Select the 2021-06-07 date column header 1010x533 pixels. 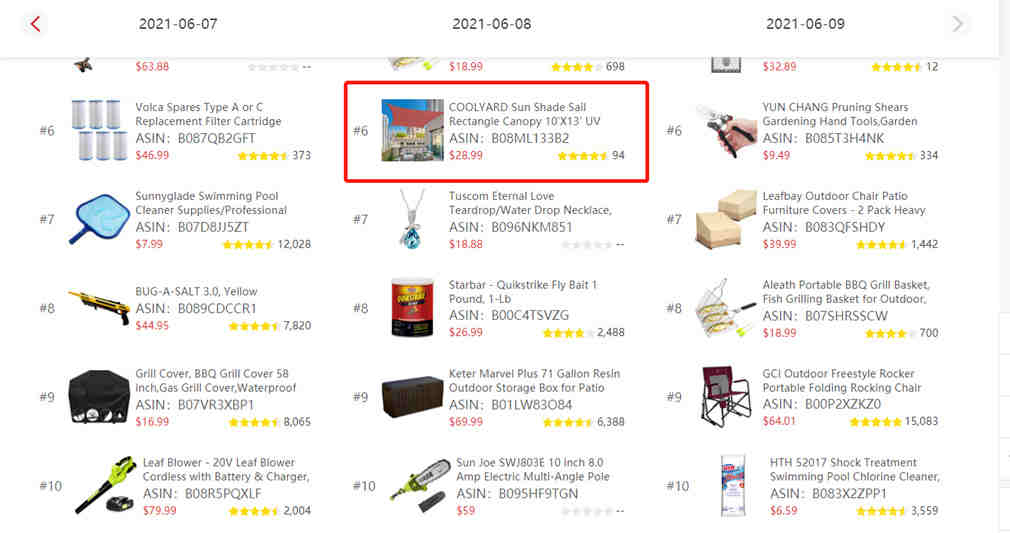178,24
